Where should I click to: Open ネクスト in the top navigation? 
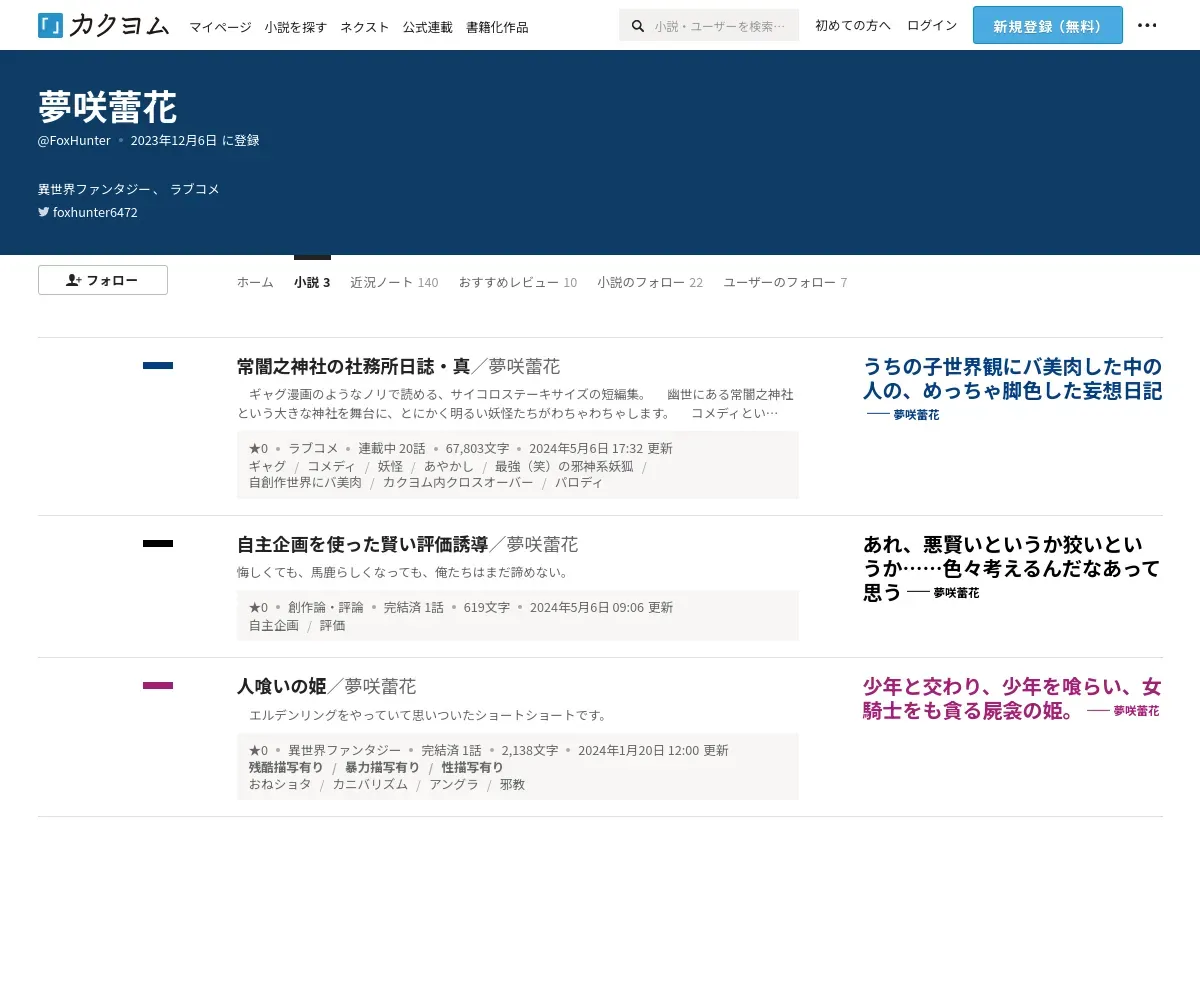(365, 27)
